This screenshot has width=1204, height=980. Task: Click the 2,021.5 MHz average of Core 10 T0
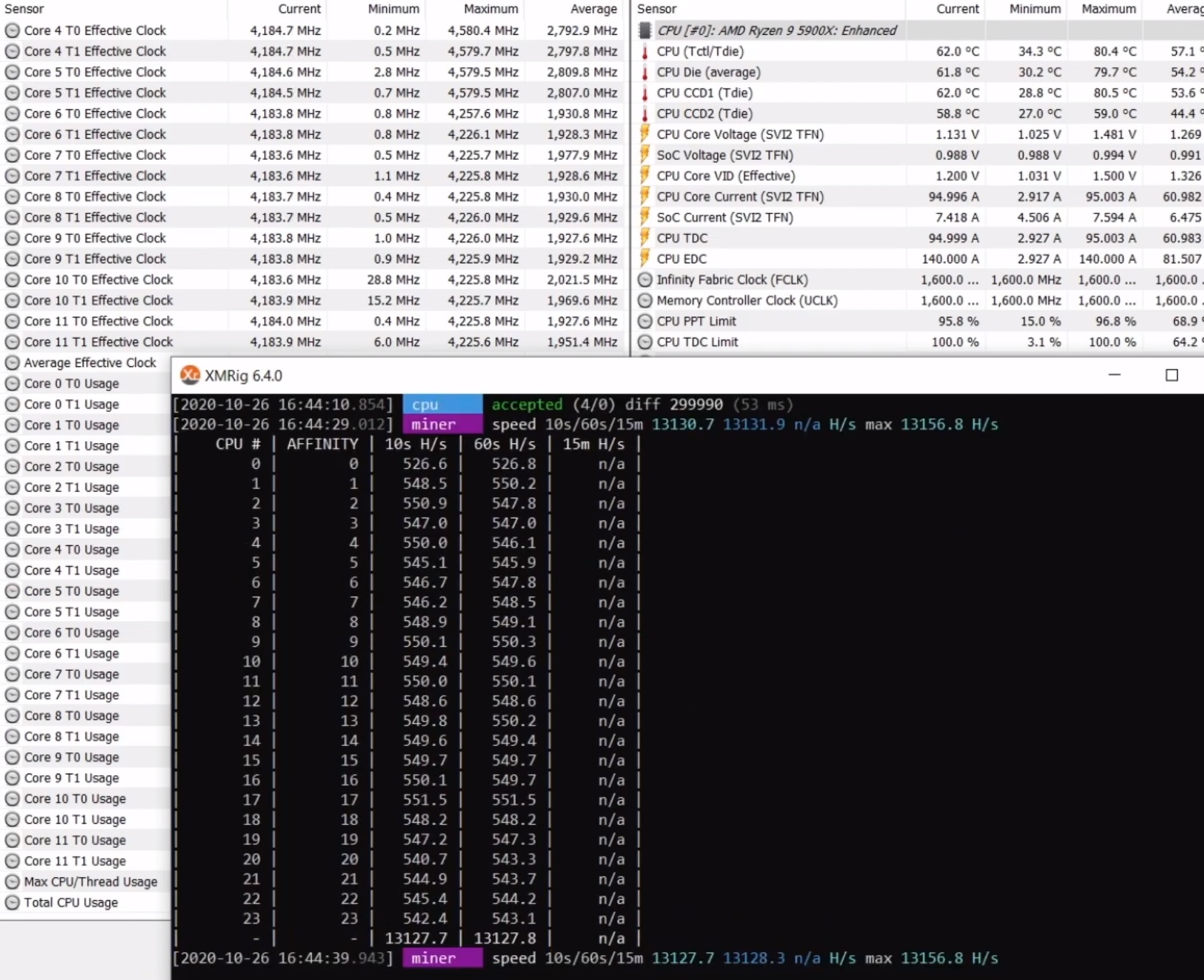click(x=582, y=280)
